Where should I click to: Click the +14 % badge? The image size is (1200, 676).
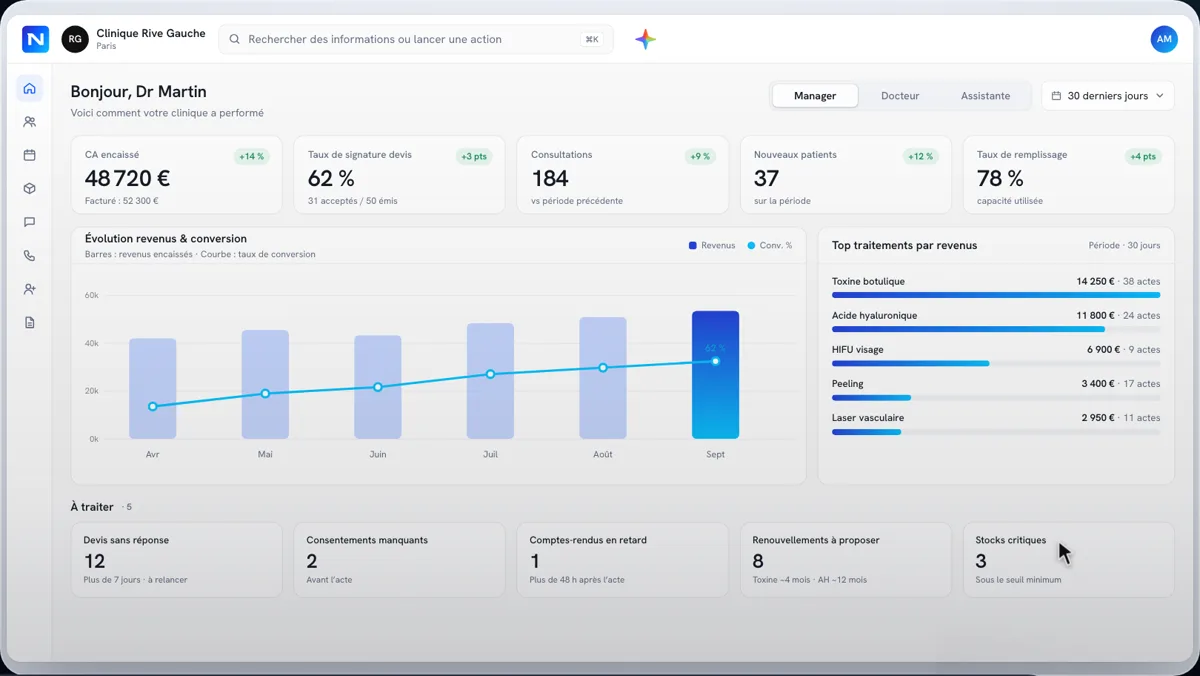(x=251, y=156)
